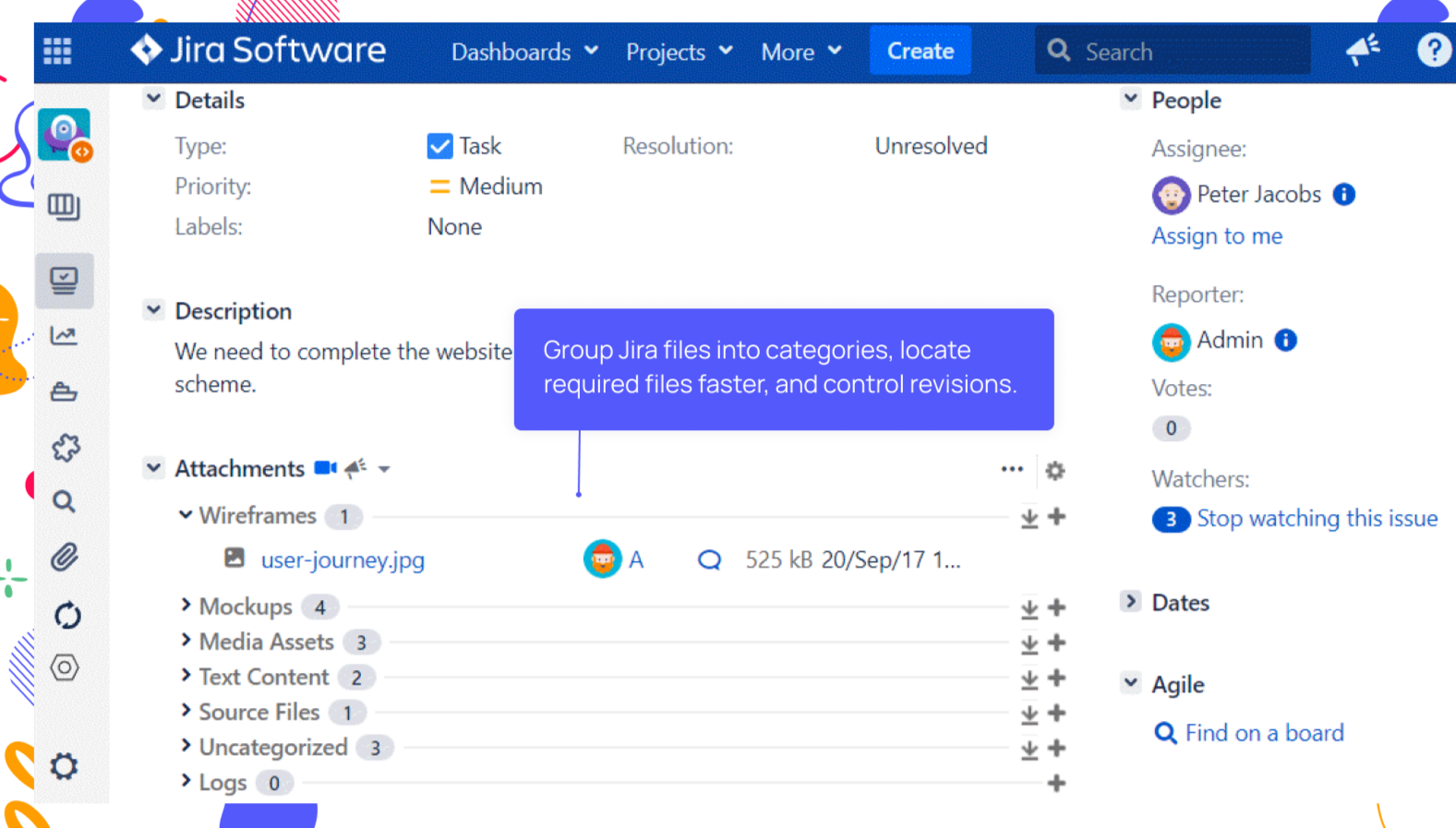Image resolution: width=1456 pixels, height=828 pixels.
Task: Add a file to Text Content
Action: point(1057,678)
